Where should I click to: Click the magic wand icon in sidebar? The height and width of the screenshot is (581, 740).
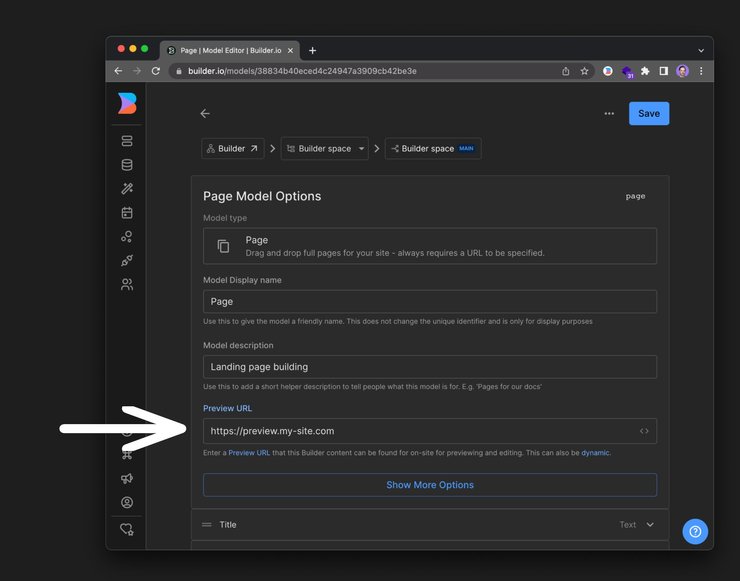coord(127,189)
